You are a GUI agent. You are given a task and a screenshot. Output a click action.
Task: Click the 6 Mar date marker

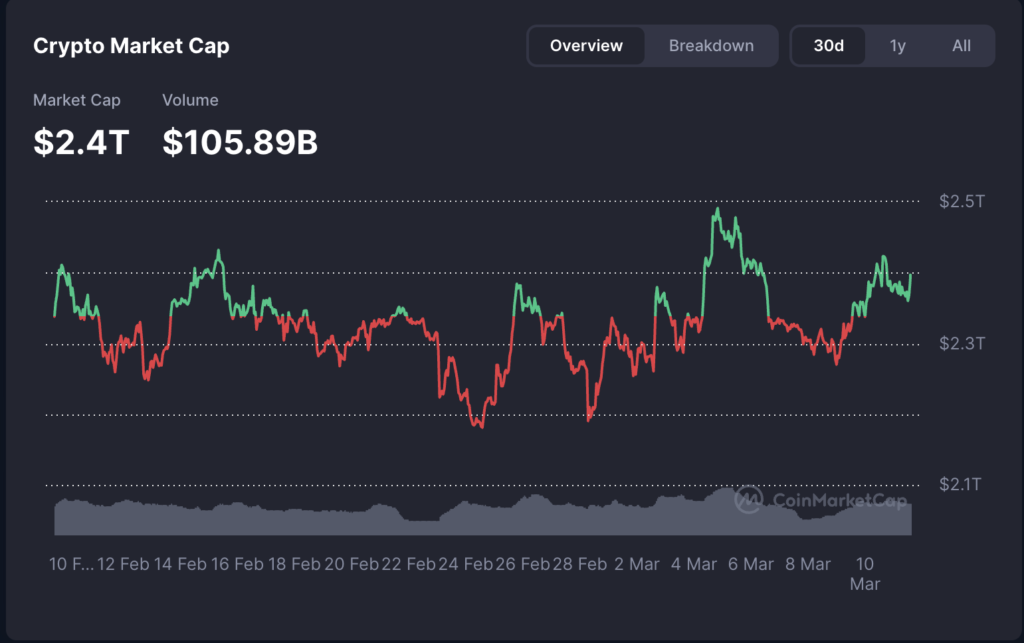750,564
